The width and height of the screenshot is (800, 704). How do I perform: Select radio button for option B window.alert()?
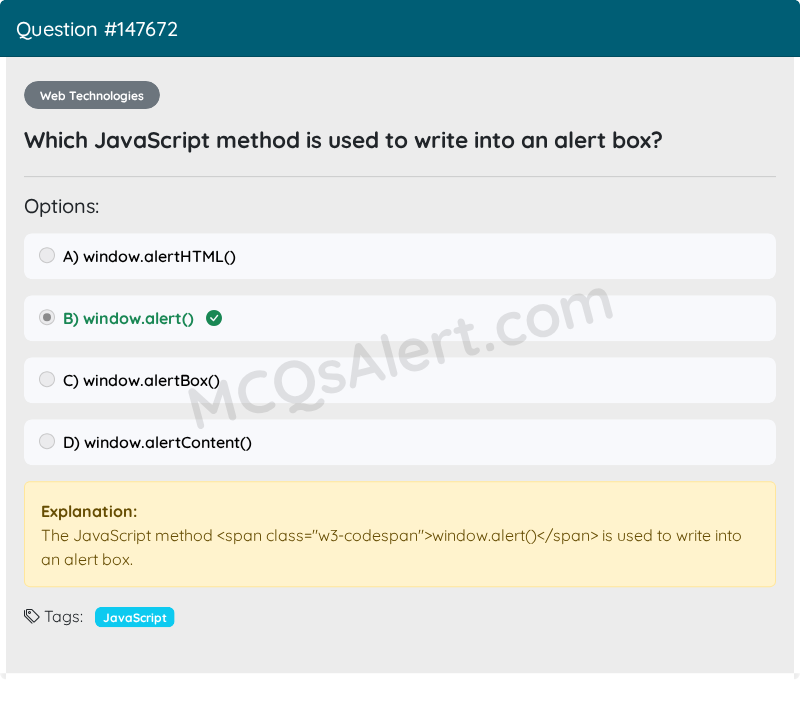47,317
